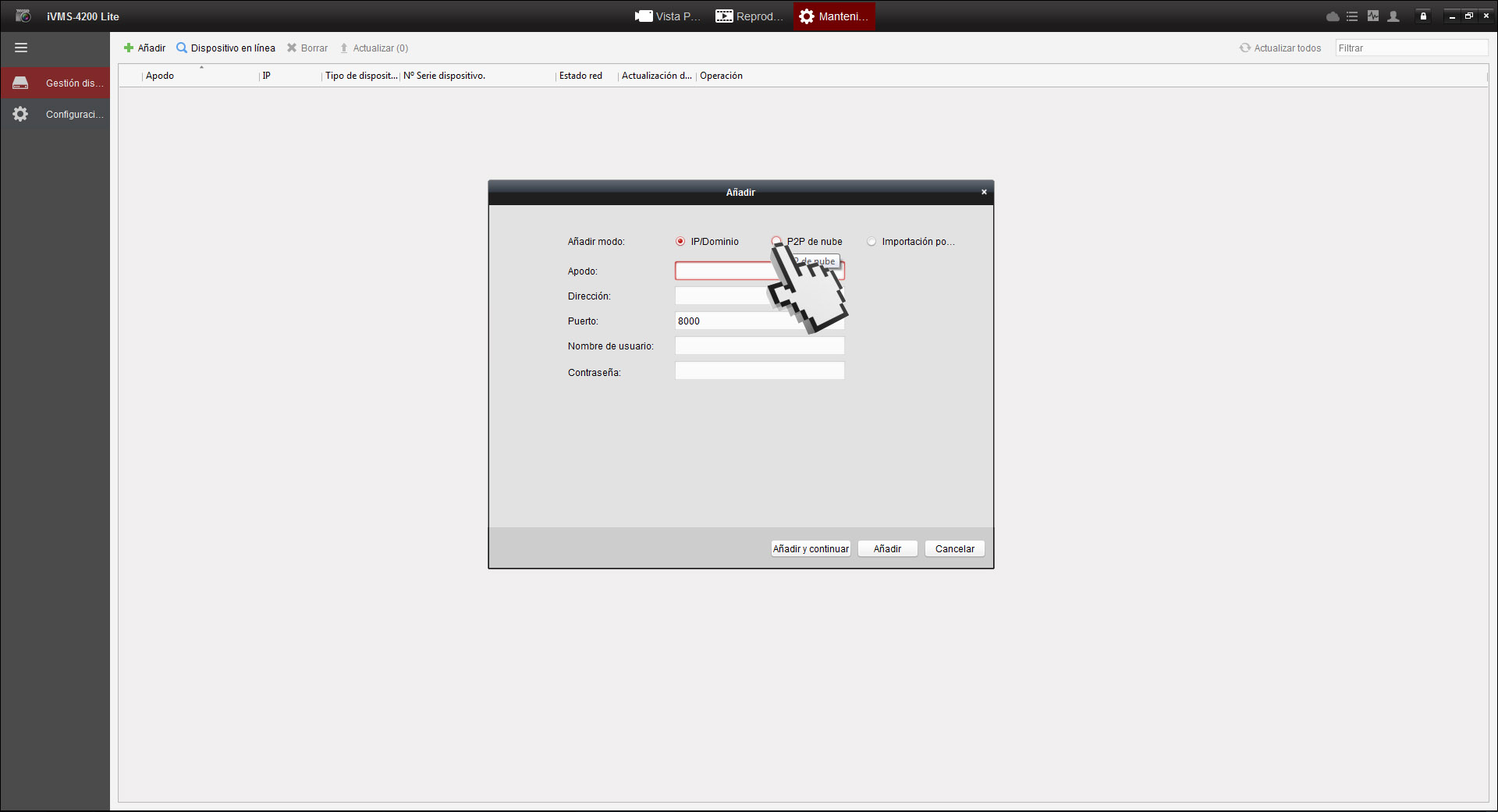Sort by Estado red column header
This screenshot has height=812, width=1498.
pyautogui.click(x=587, y=76)
